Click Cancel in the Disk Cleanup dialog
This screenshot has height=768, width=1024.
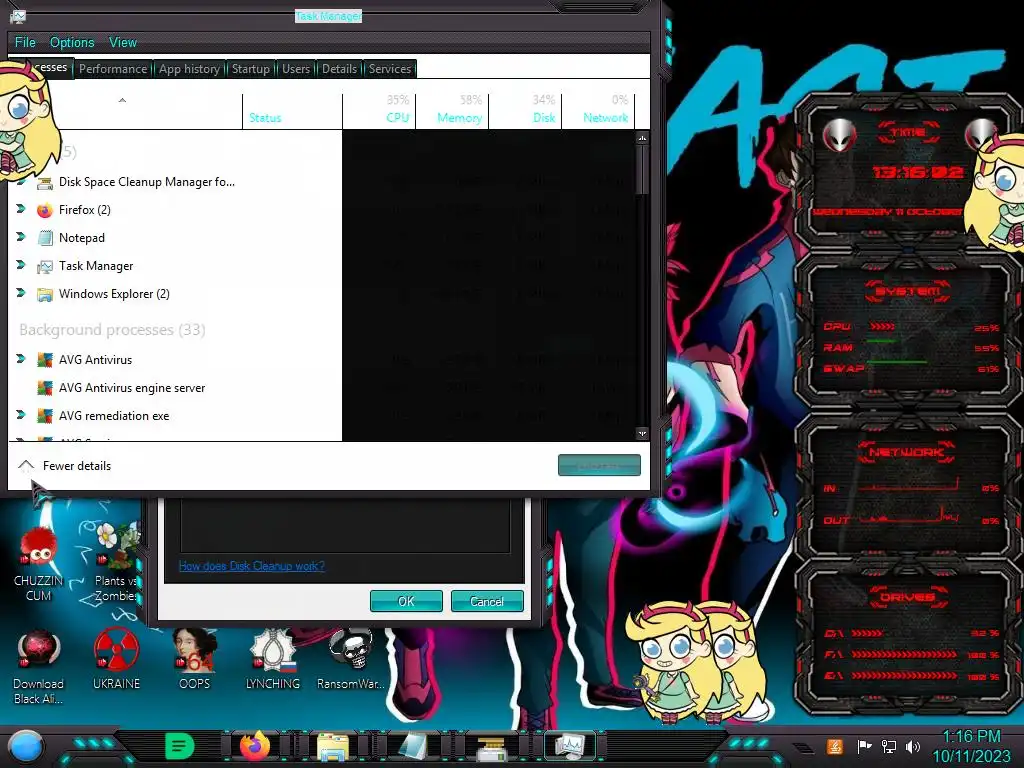(487, 601)
